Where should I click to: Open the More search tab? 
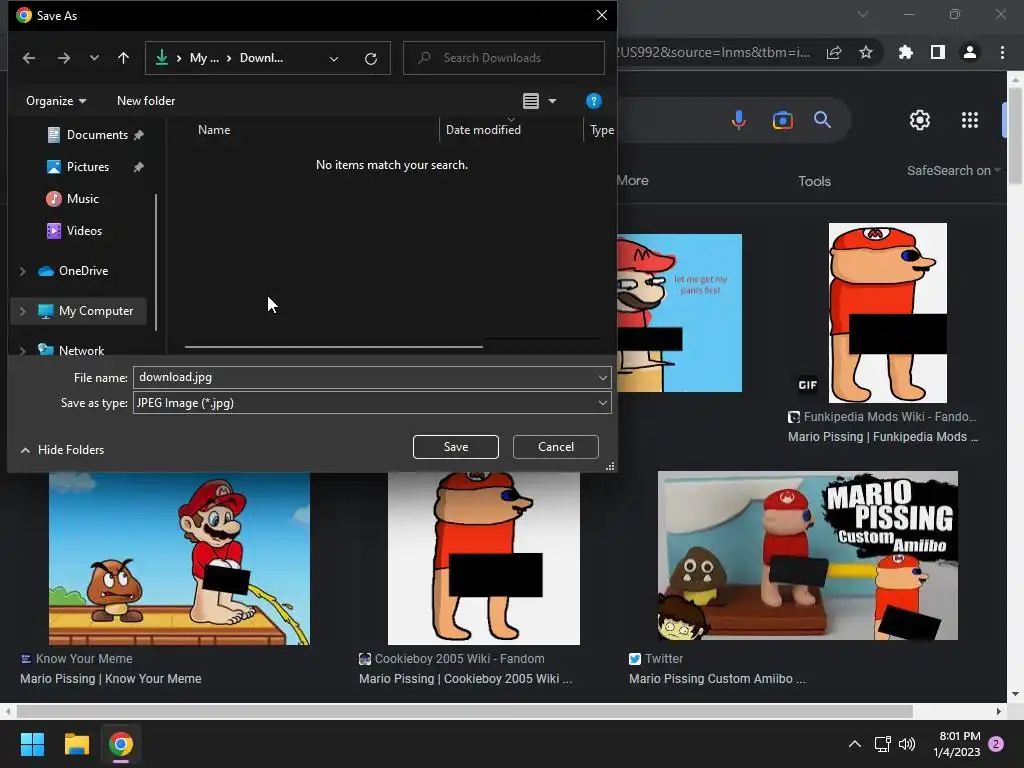(633, 180)
